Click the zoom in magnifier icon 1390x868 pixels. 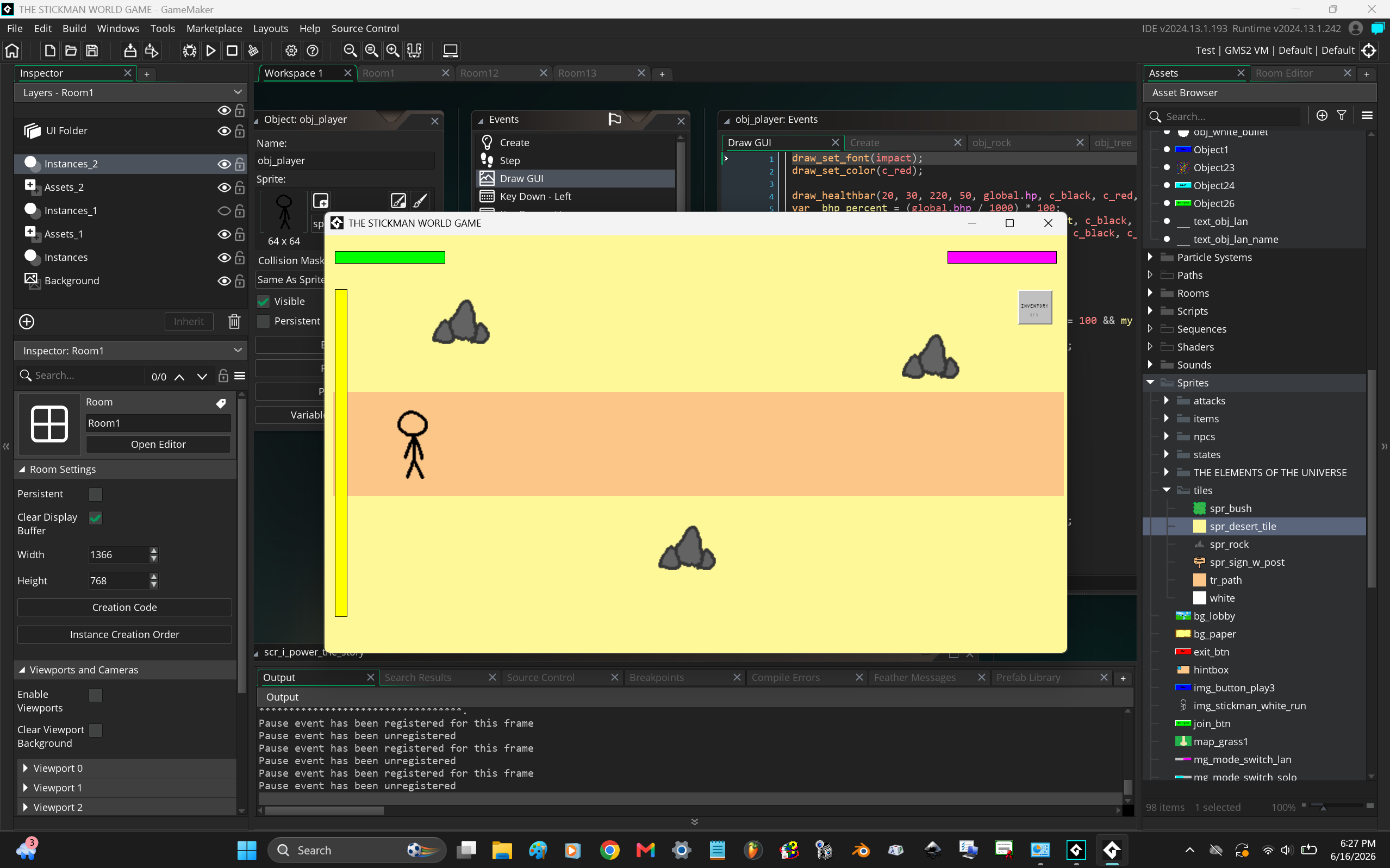pos(392,51)
